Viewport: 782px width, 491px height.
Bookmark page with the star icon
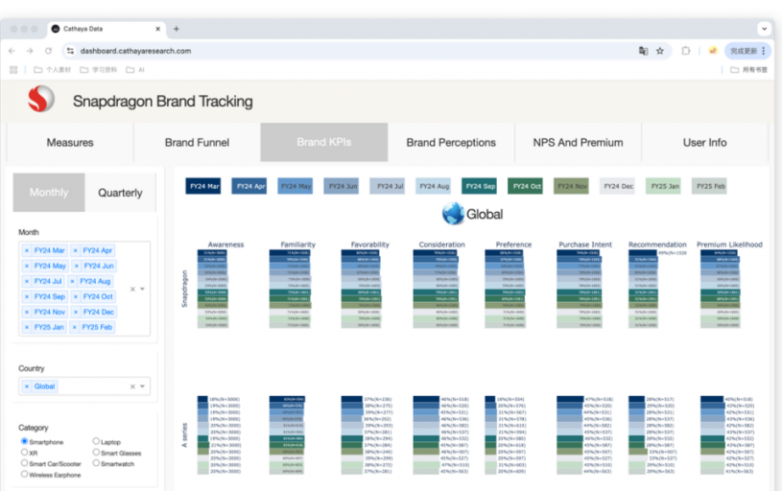pos(660,50)
